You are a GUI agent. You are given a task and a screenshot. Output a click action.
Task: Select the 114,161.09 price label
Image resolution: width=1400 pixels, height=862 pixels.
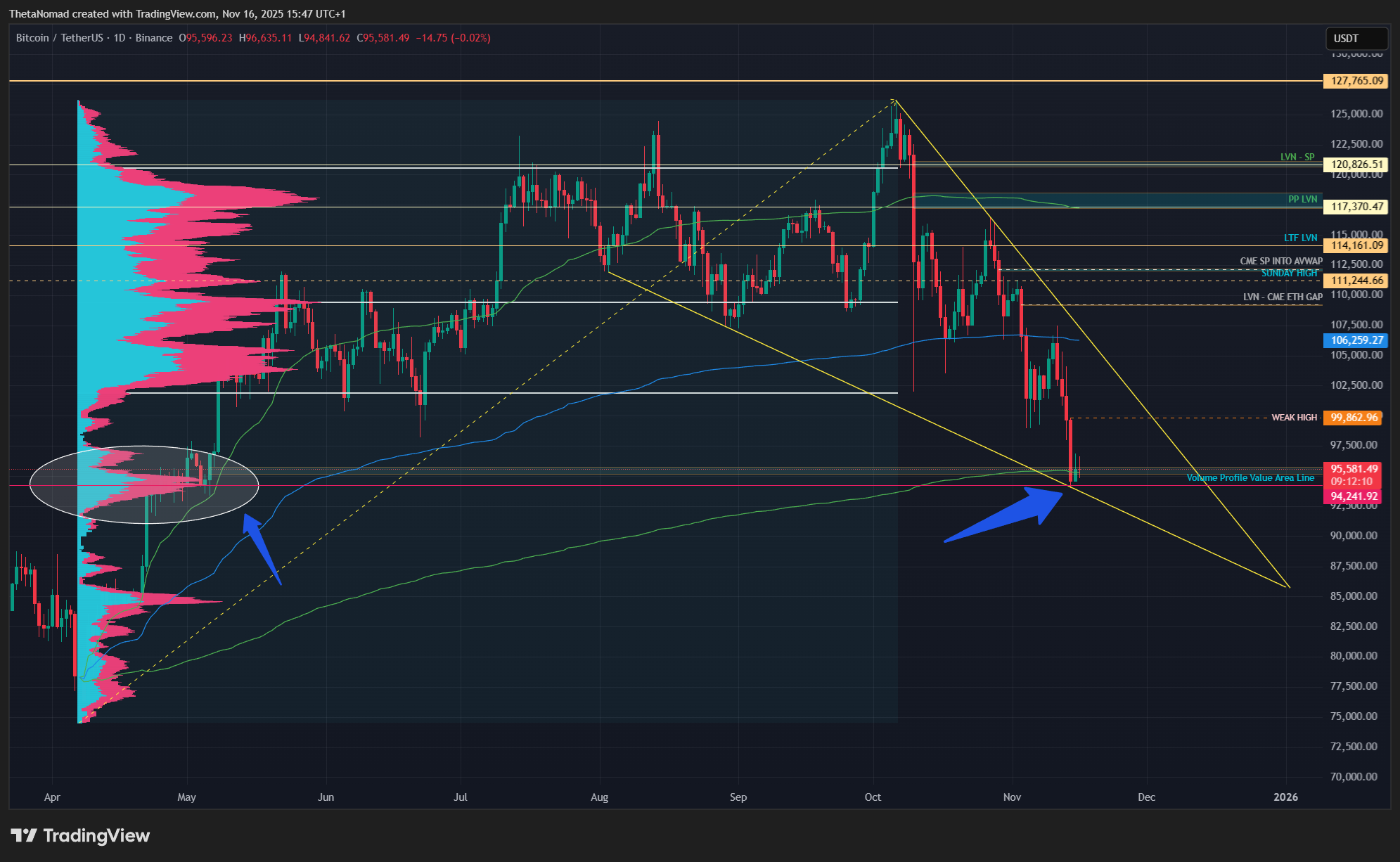click(1356, 245)
